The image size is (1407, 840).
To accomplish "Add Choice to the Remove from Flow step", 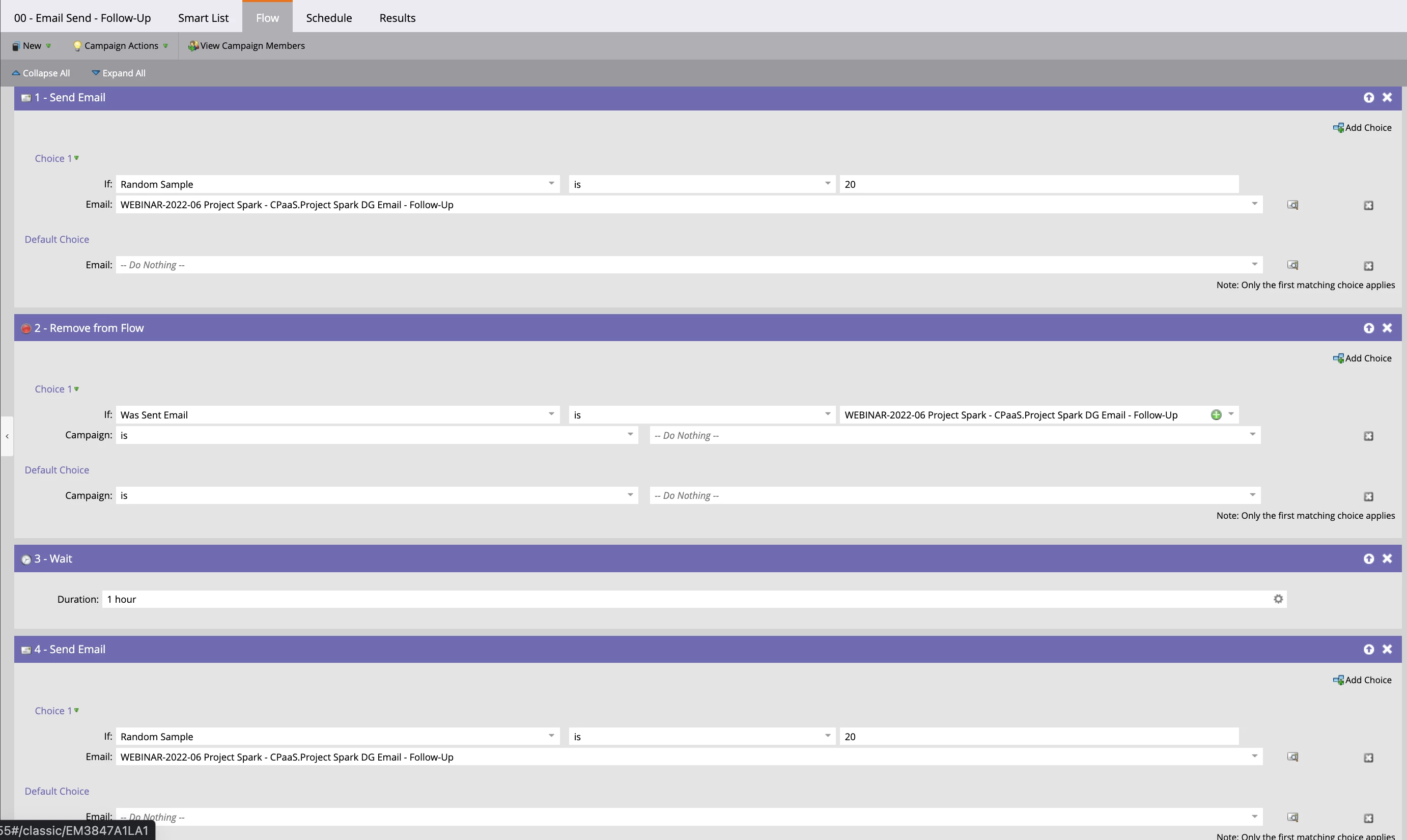I will click(1362, 358).
